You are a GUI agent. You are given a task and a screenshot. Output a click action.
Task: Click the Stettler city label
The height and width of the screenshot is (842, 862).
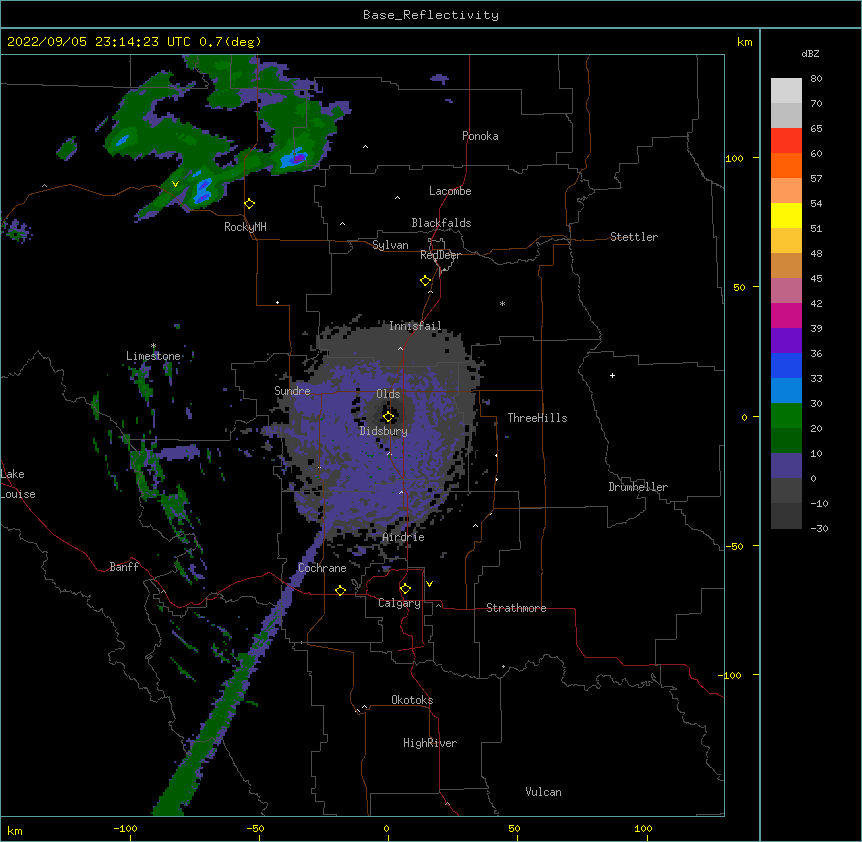(634, 237)
